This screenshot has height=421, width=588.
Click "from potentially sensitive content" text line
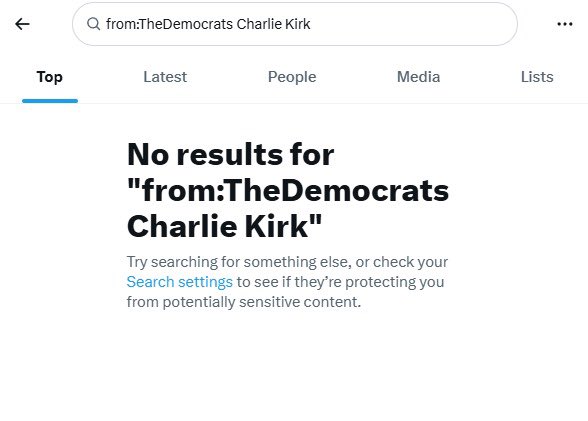244,302
